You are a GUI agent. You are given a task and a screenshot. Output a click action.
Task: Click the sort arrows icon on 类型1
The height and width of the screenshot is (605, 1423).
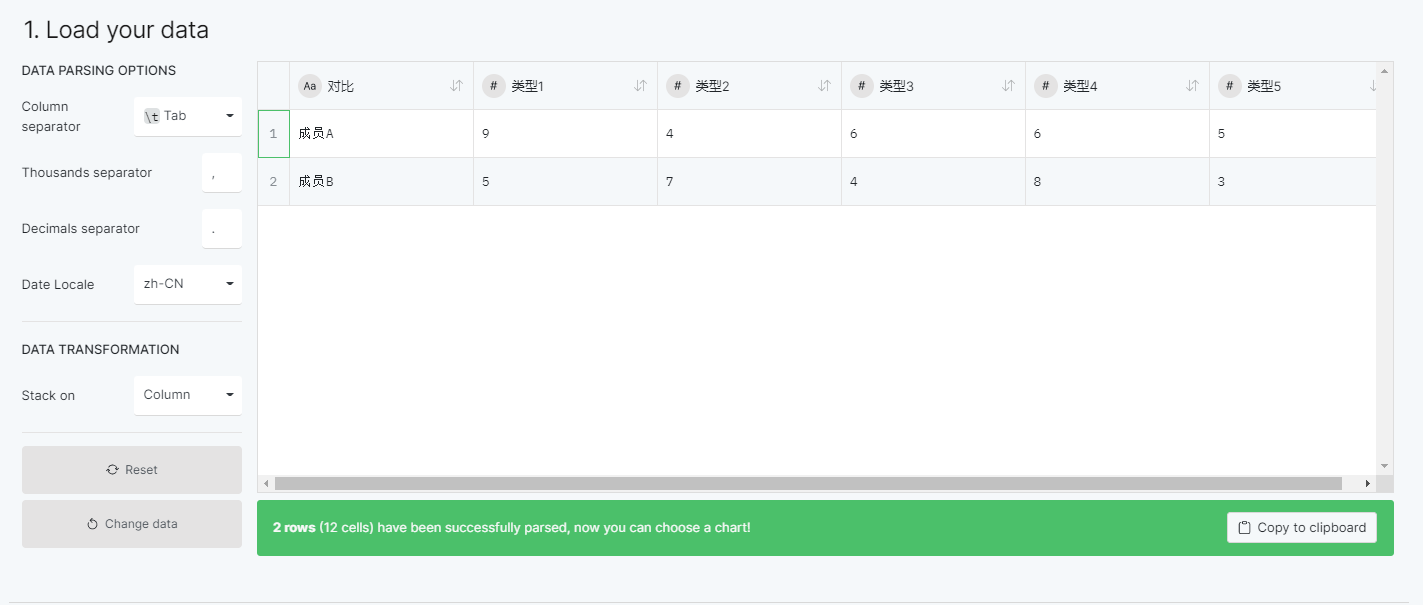[640, 86]
